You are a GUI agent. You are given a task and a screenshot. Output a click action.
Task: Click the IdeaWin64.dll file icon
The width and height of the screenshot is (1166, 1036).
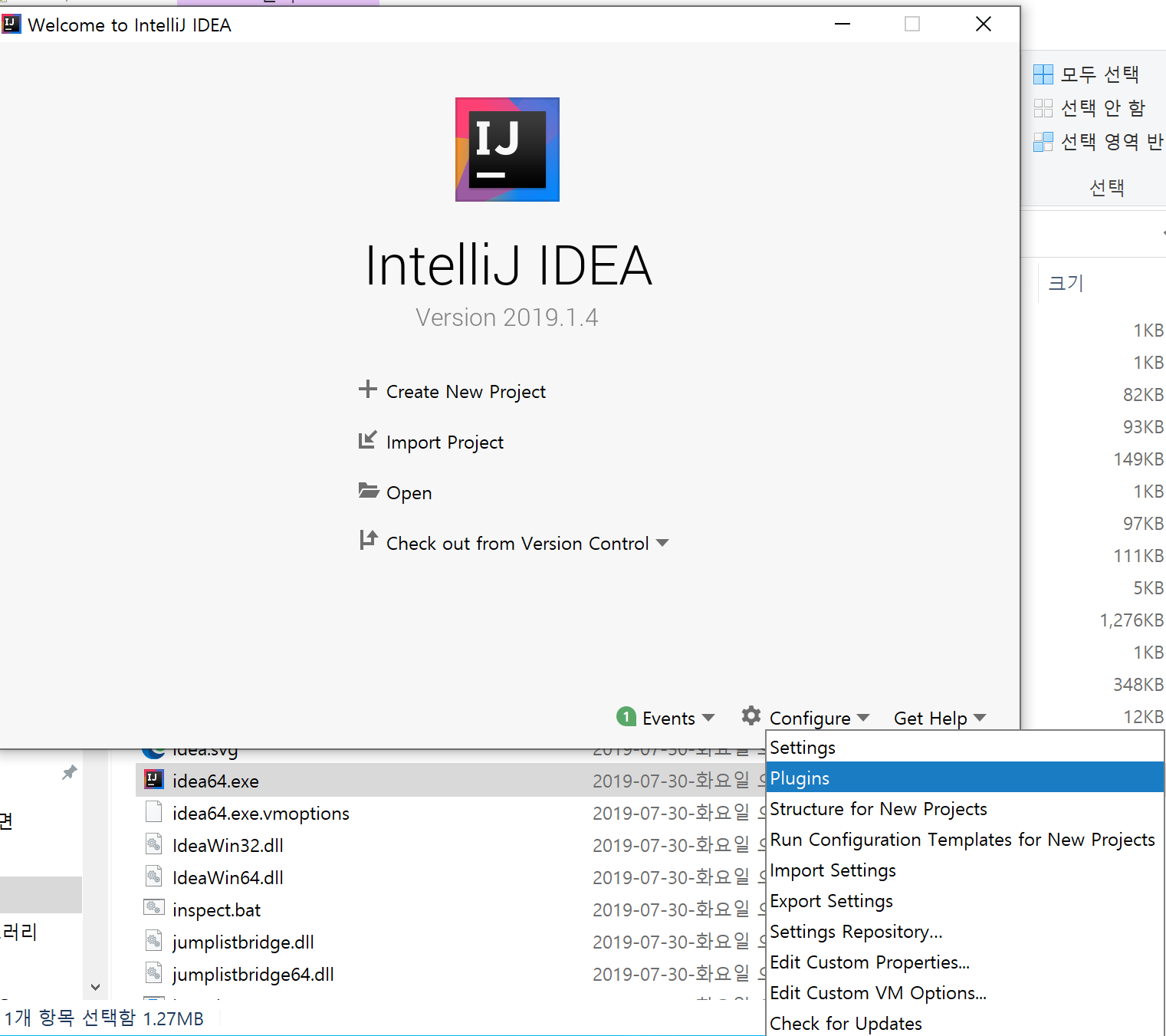pyautogui.click(x=154, y=876)
